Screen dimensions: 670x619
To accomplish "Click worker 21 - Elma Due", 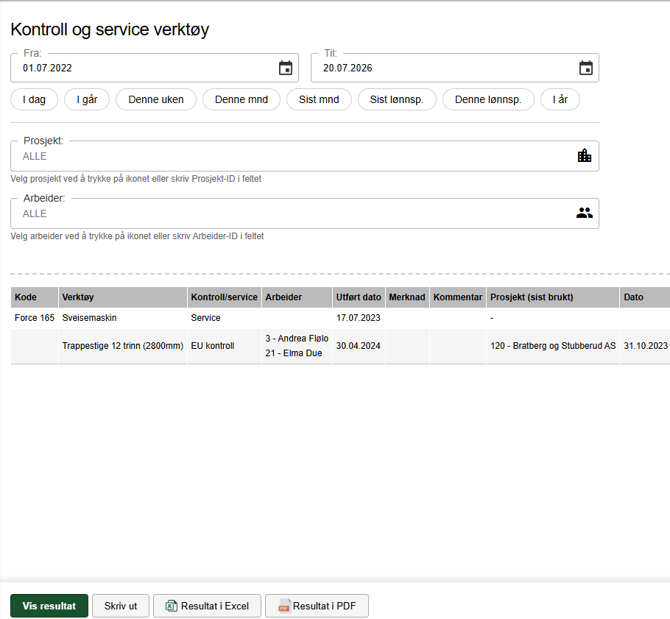I will 294,353.
